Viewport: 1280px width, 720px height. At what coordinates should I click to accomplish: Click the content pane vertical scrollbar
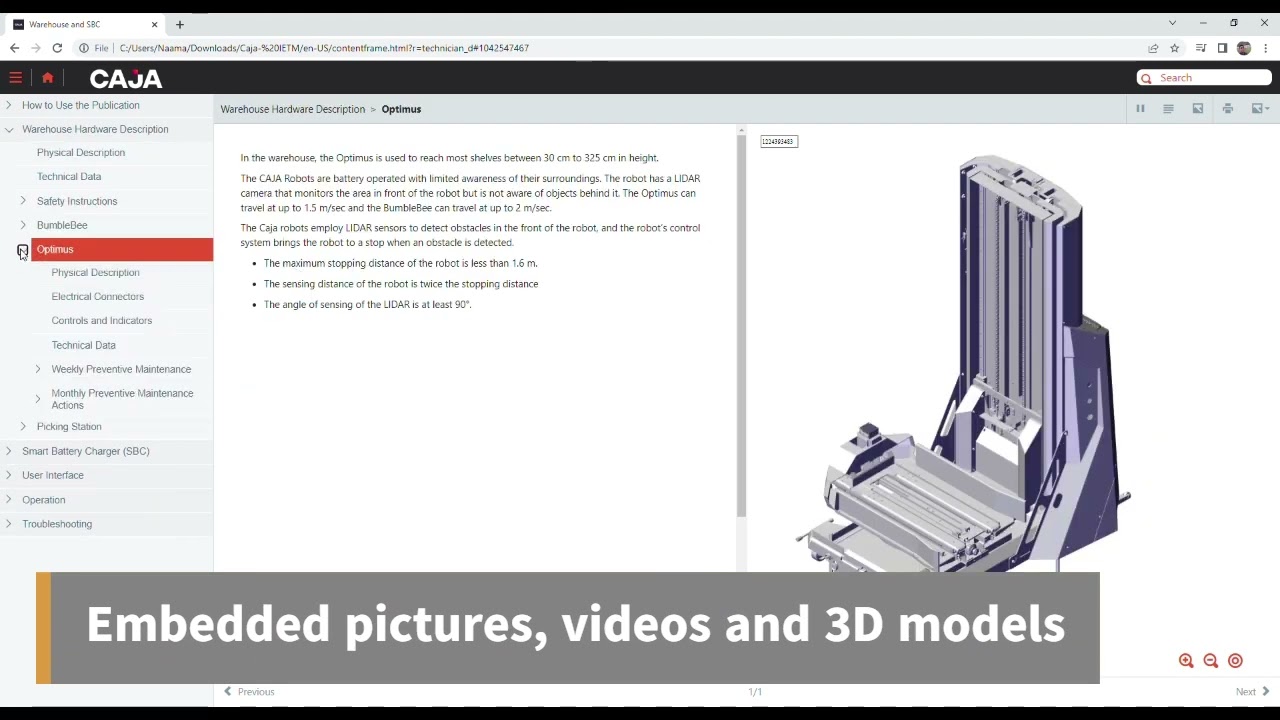pyautogui.click(x=741, y=325)
